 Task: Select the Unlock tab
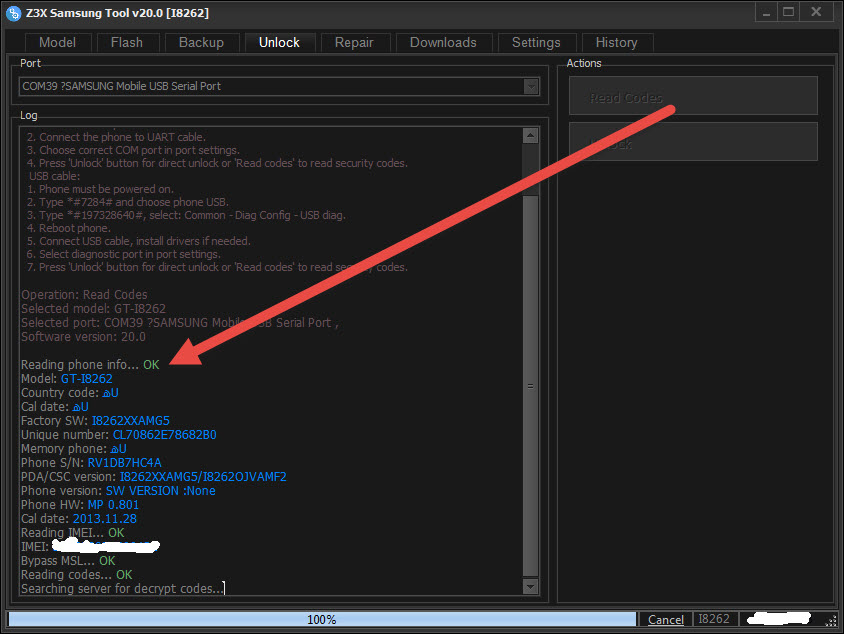click(279, 43)
